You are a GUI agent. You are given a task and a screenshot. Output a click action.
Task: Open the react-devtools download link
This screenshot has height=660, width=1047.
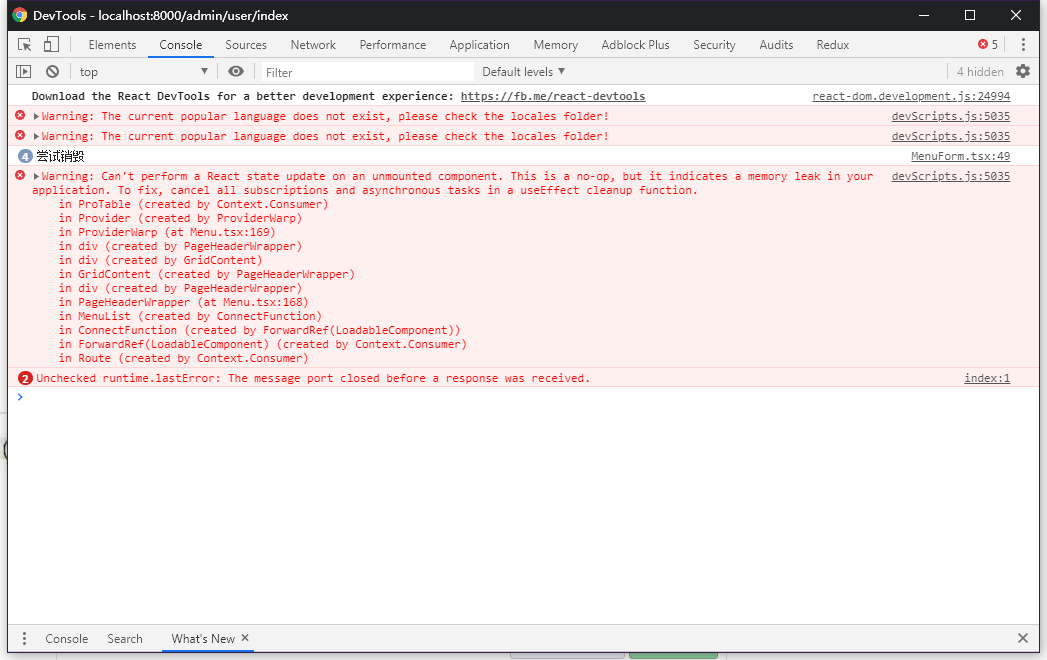[x=553, y=96]
